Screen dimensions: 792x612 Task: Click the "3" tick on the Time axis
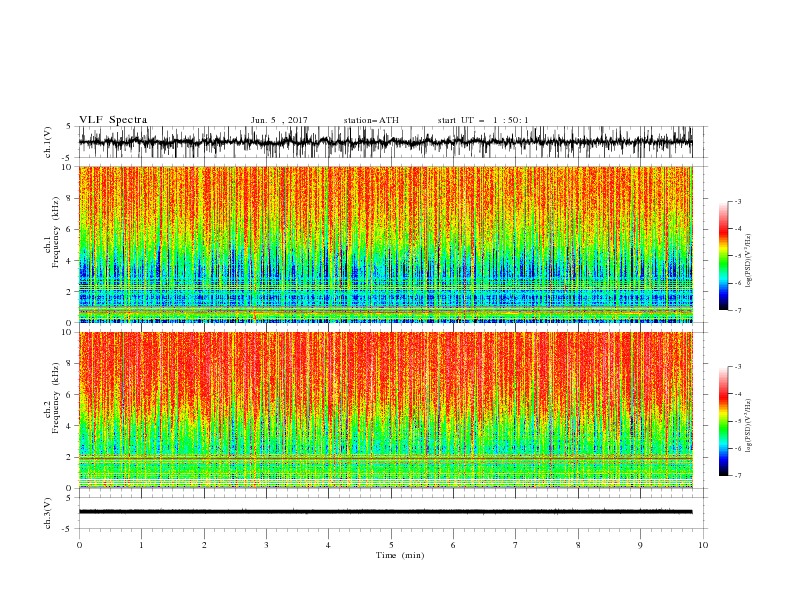[x=266, y=545]
